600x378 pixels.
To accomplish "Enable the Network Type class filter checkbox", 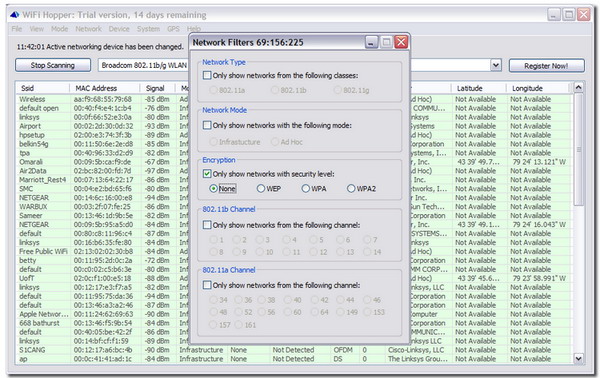I will coord(207,75).
